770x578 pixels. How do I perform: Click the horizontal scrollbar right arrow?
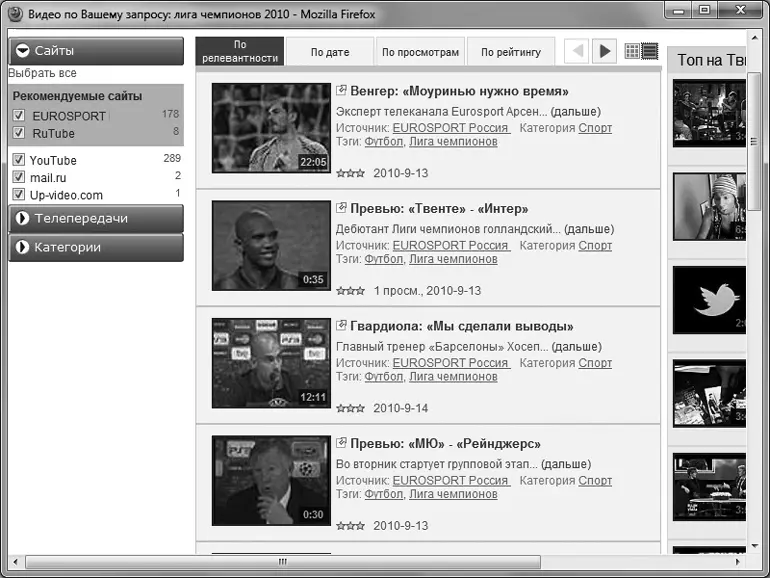pos(738,561)
